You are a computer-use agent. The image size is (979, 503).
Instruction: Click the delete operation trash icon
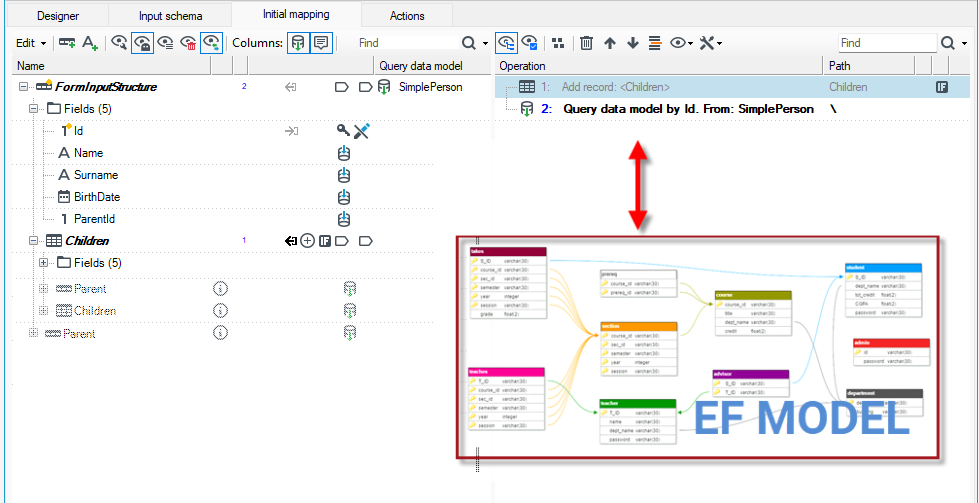click(586, 43)
